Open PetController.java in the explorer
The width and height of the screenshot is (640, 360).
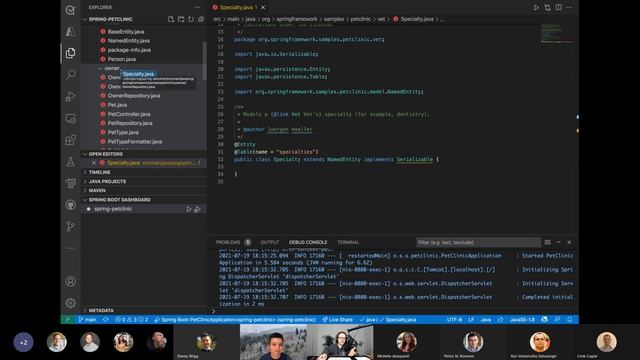point(129,114)
